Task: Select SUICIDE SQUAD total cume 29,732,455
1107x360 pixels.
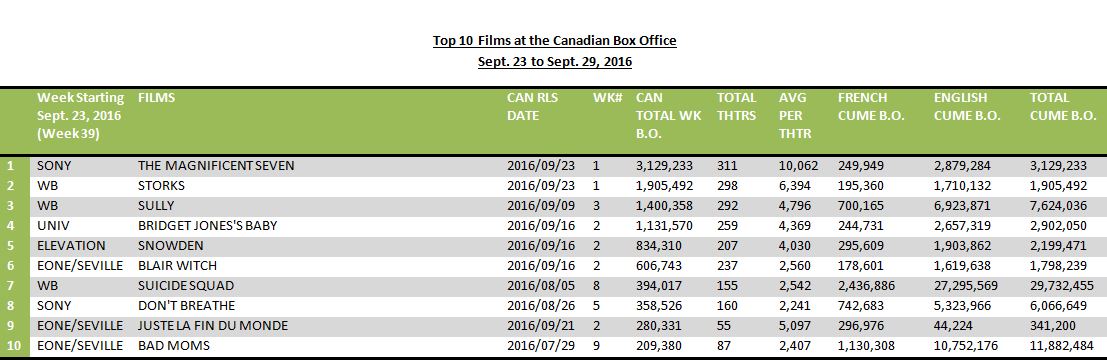Action: 1062,286
